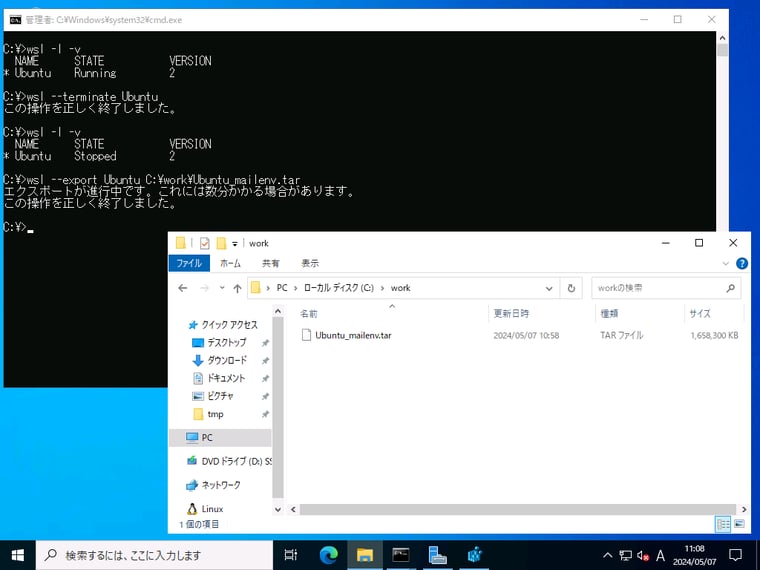Click cmd window scrollbar up arrow
Image resolution: width=760 pixels, height=570 pixels.
pyautogui.click(x=723, y=38)
